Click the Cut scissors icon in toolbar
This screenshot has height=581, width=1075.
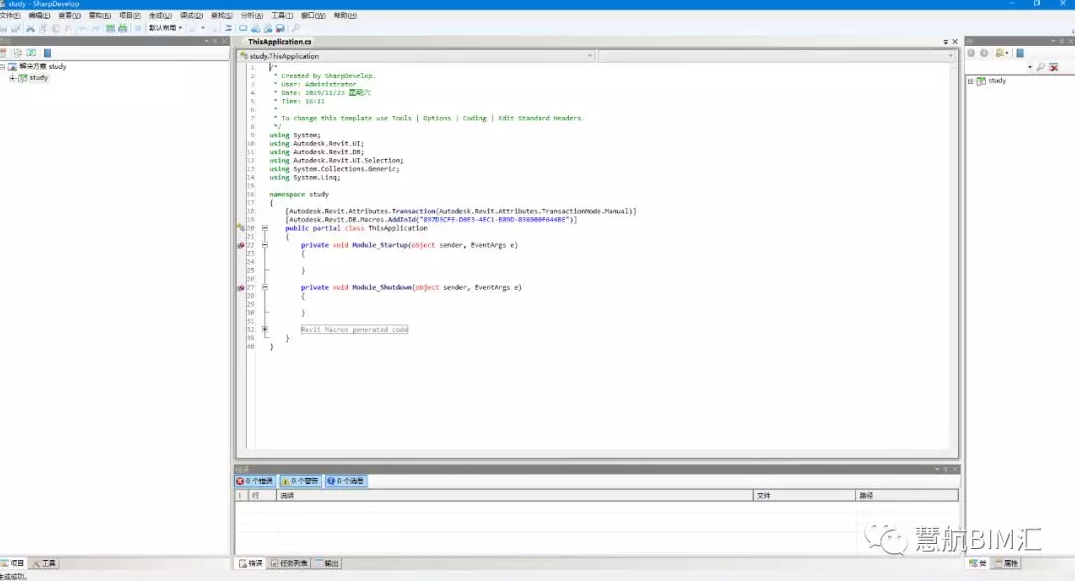[31, 28]
